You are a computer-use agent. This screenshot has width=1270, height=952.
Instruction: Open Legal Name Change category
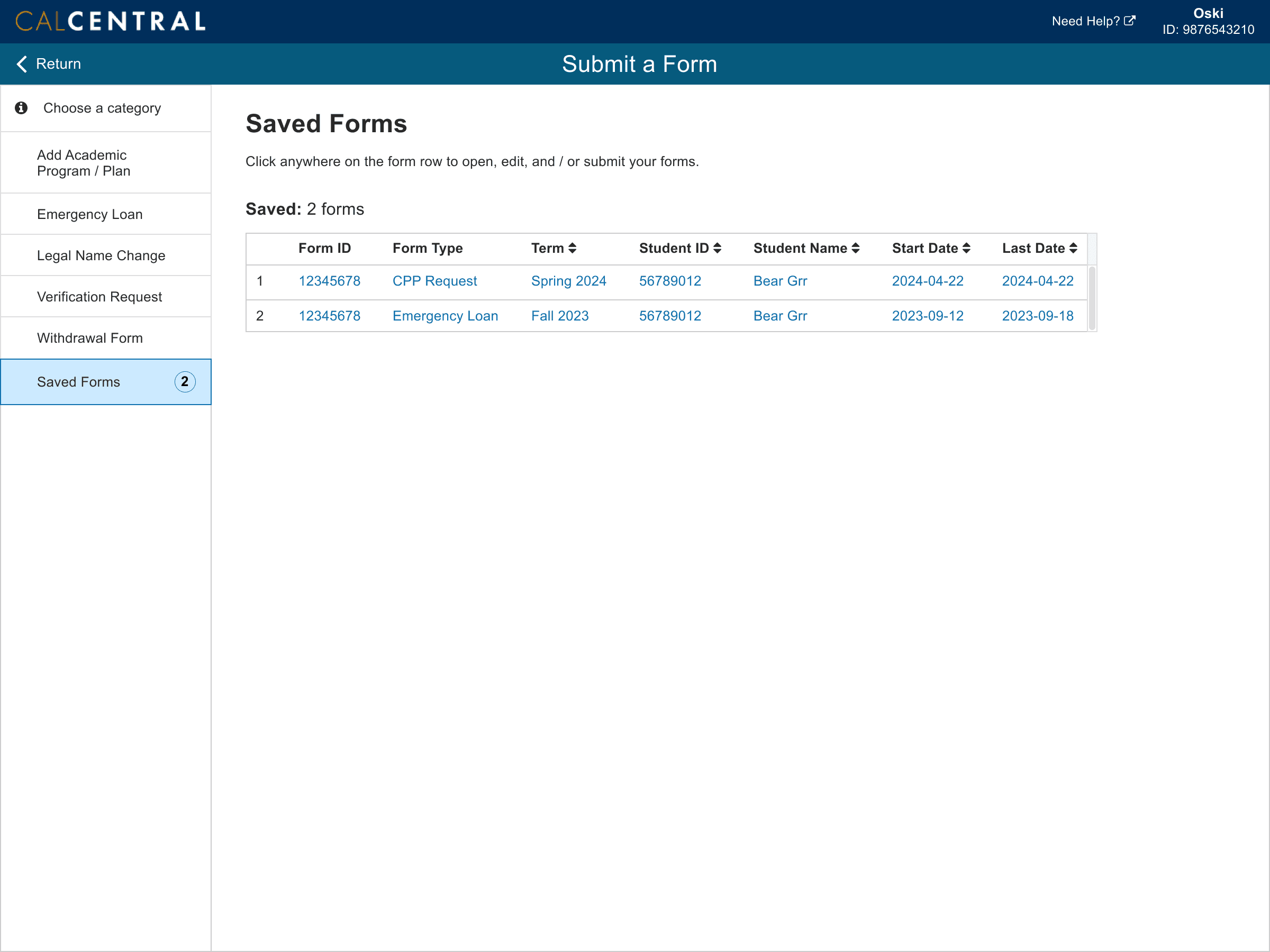click(x=101, y=255)
